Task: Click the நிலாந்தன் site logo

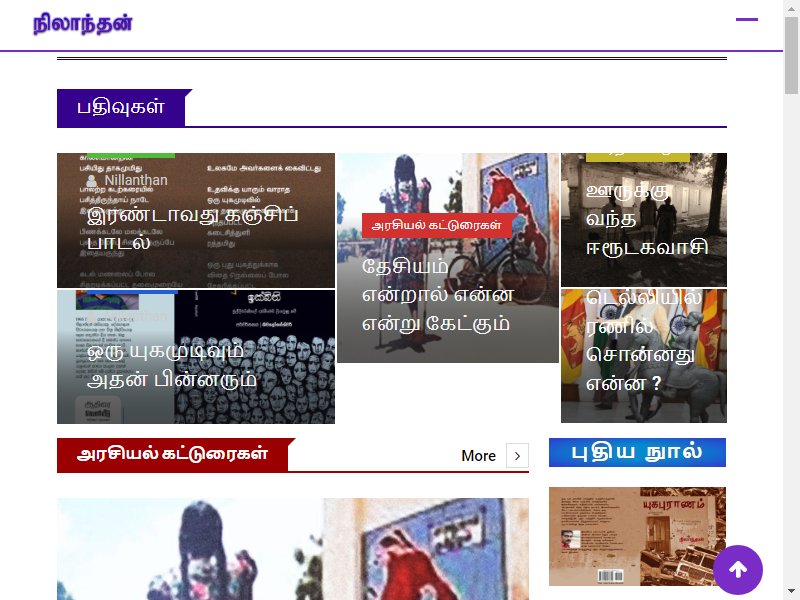Action: pos(83,24)
